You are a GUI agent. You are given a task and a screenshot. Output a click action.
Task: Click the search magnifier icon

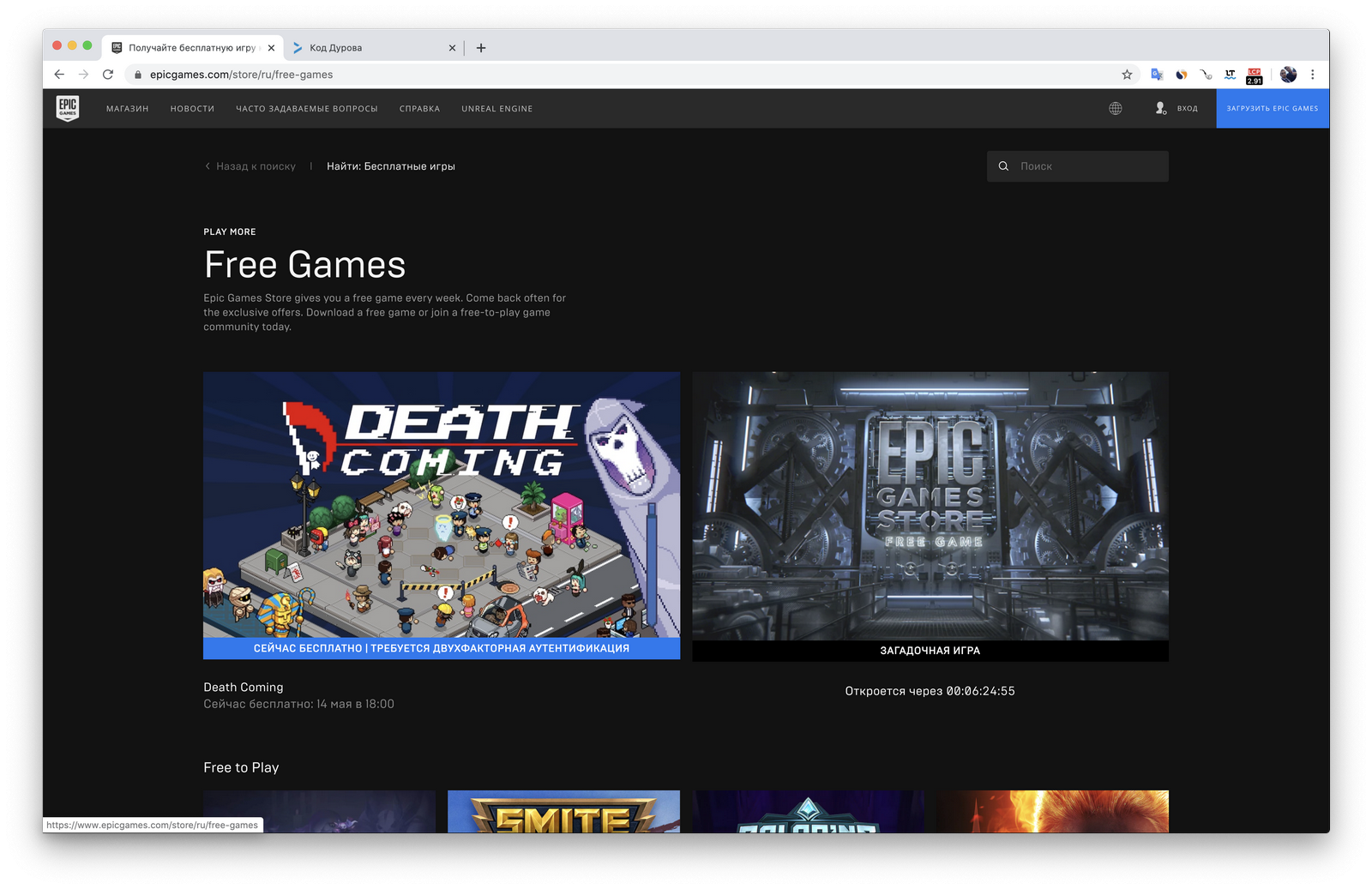[x=1003, y=166]
